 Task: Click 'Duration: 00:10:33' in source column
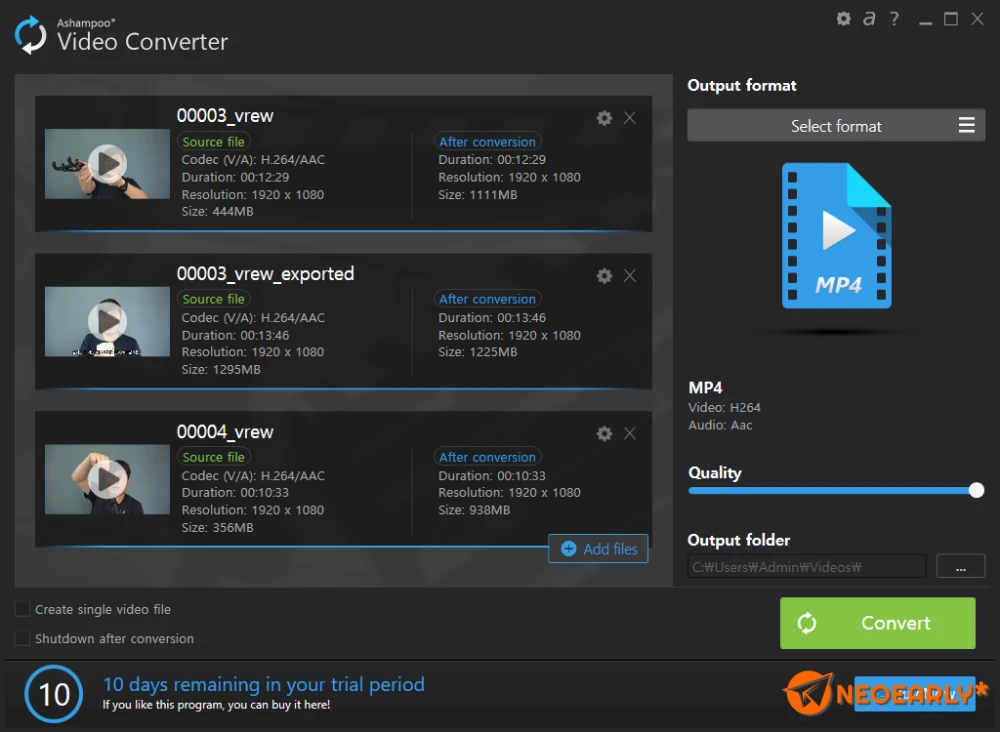click(x=235, y=493)
